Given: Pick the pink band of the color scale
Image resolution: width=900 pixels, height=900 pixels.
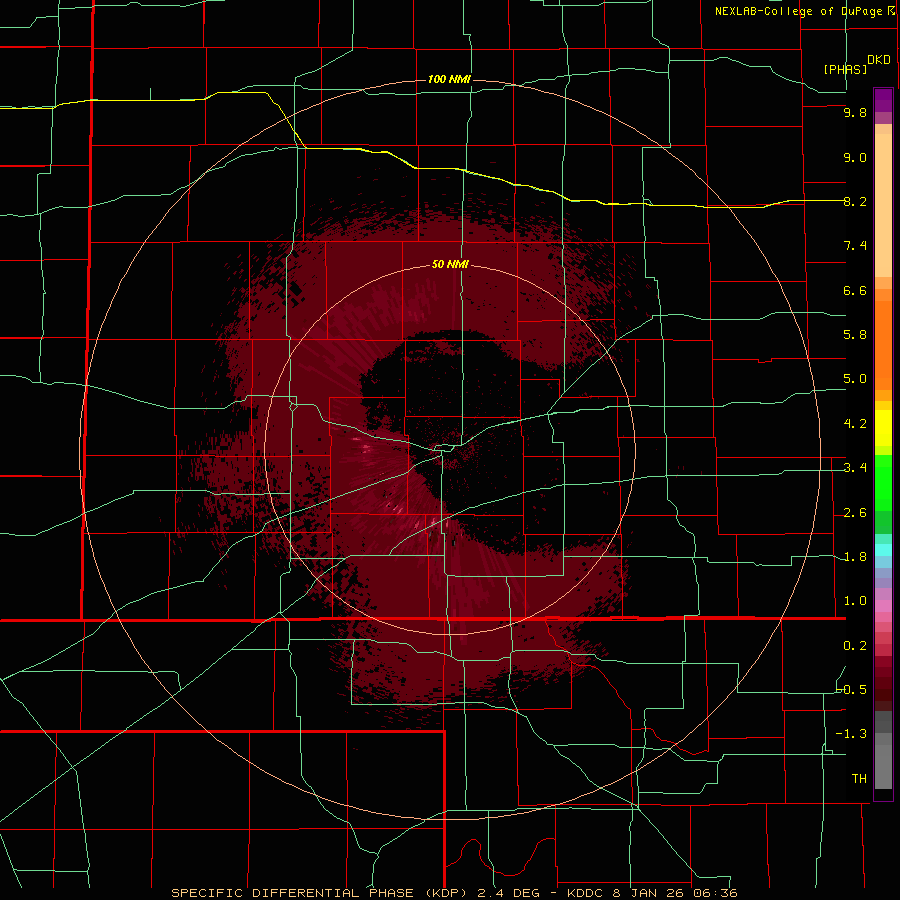Looking at the screenshot, I should coord(883,606).
